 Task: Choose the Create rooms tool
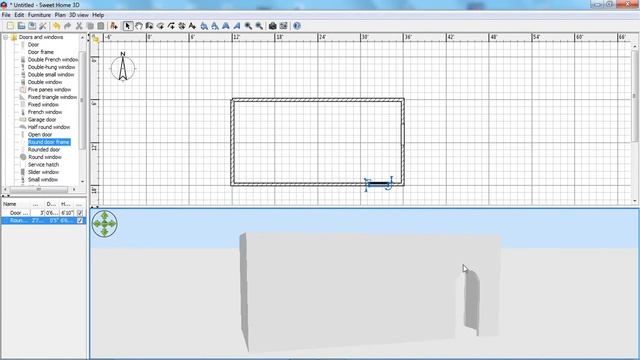(x=160, y=26)
